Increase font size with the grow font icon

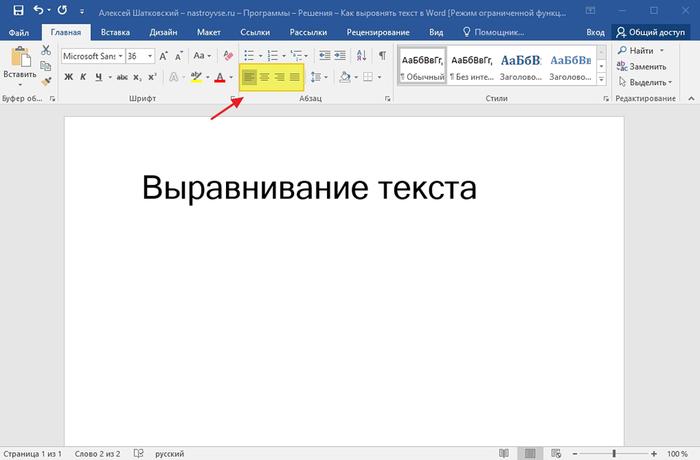[x=164, y=56]
